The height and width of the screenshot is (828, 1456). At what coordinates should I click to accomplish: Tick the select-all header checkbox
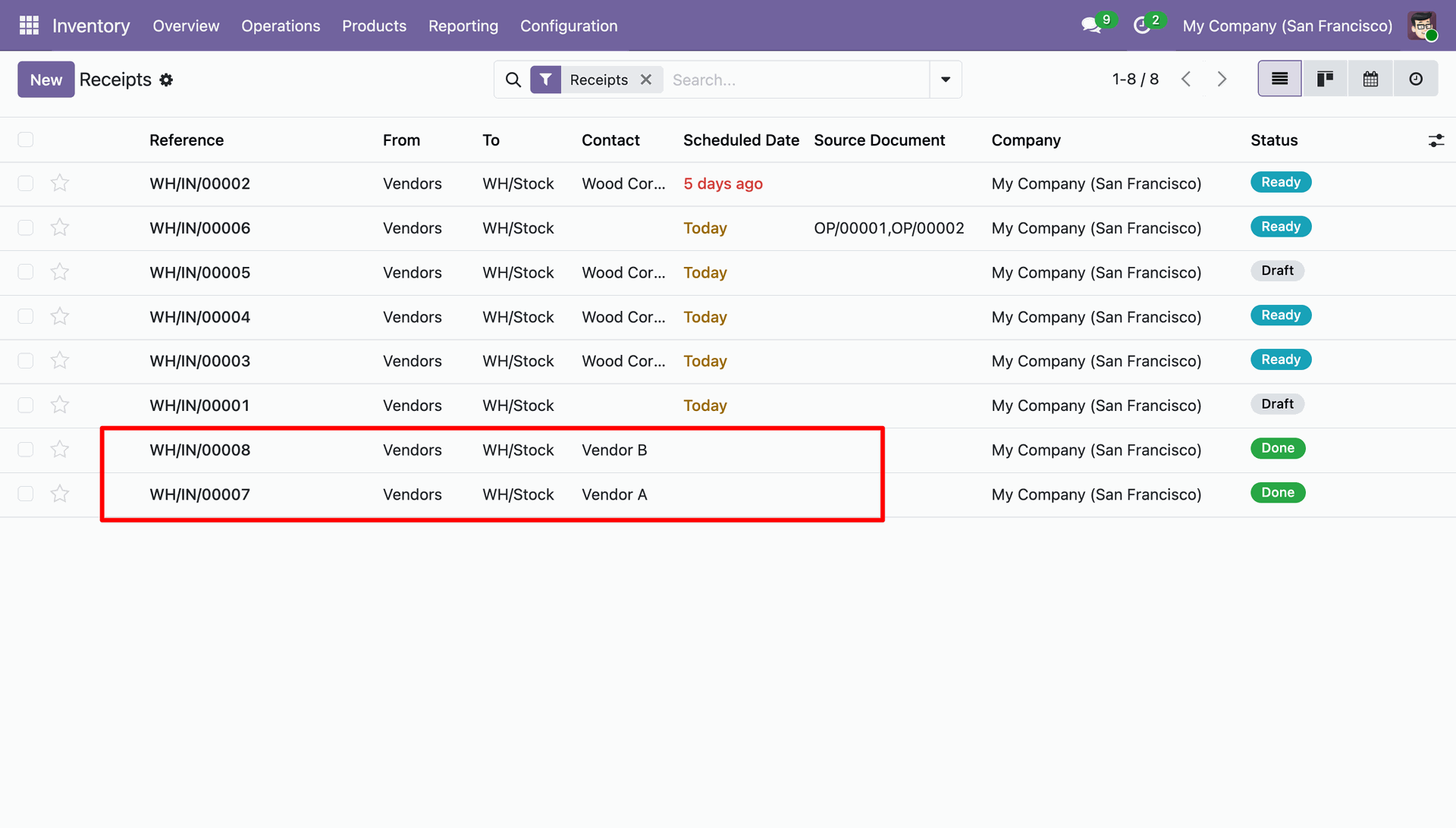pyautogui.click(x=26, y=140)
